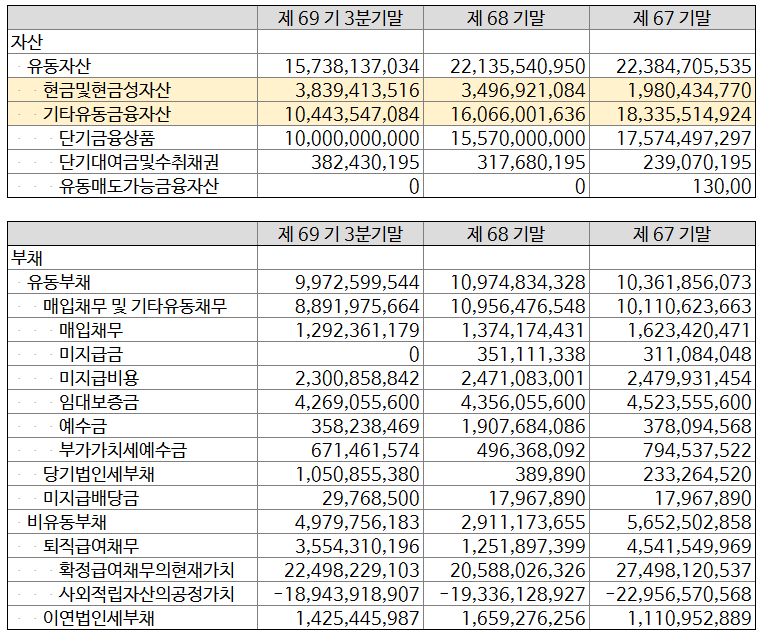Select the 미지급배당금 row label
Screen dimensions: 760x637
click(91, 498)
